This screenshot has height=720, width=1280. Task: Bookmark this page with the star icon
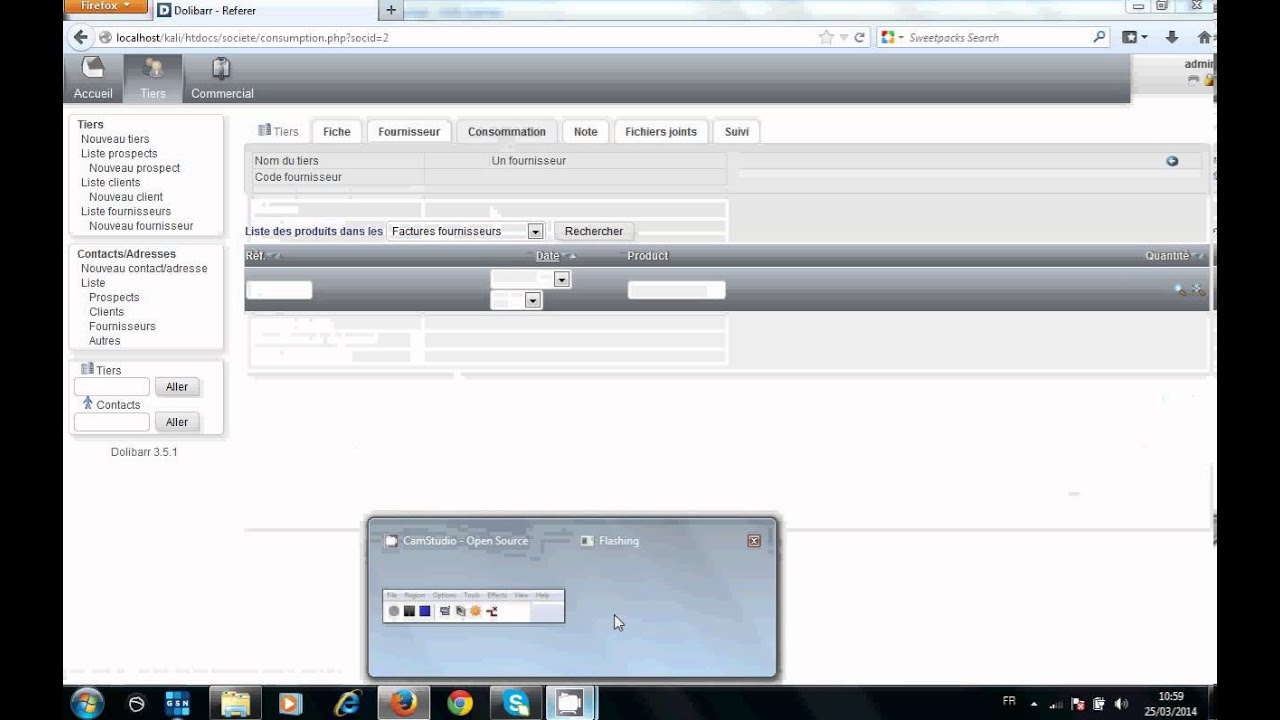click(826, 37)
